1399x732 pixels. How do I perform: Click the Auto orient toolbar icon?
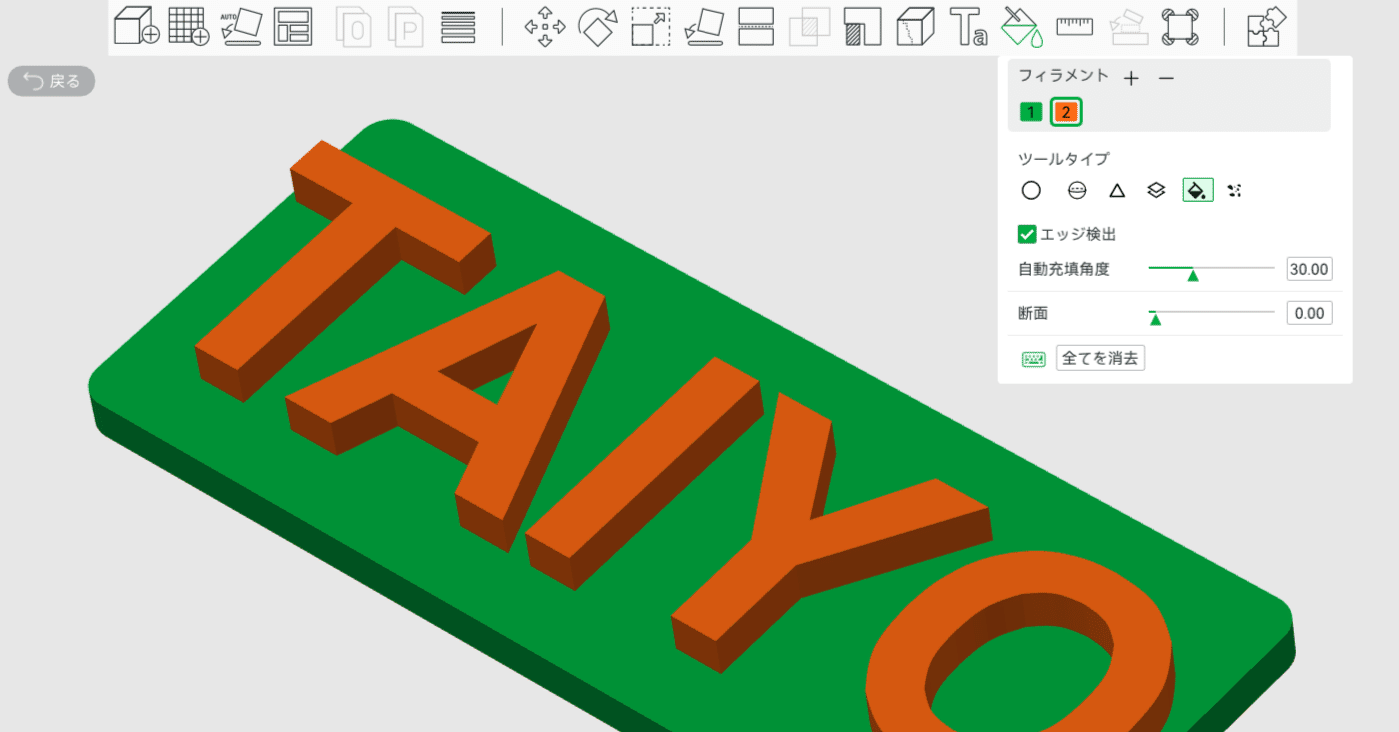click(x=241, y=27)
